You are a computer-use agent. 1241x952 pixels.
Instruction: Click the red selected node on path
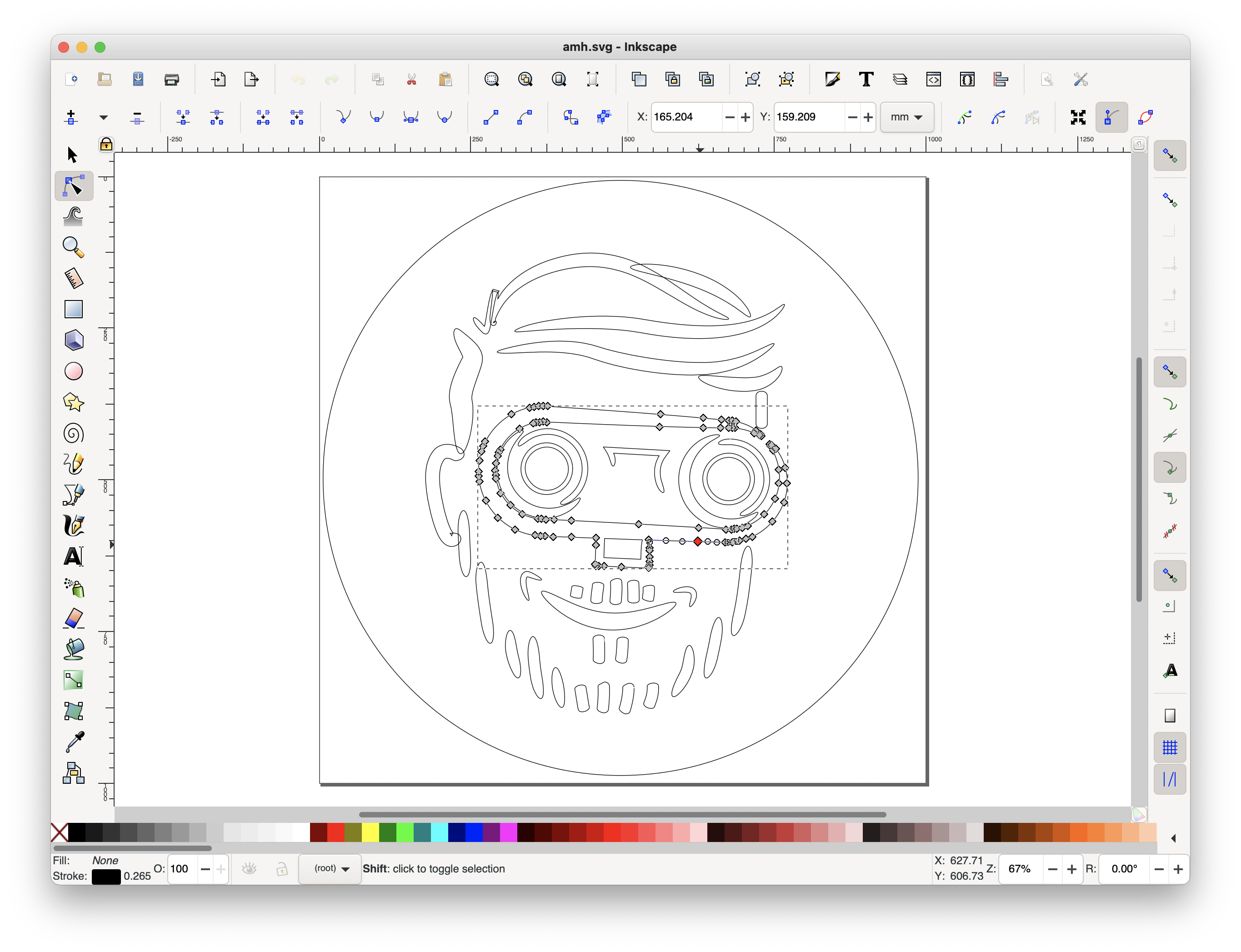tap(698, 542)
